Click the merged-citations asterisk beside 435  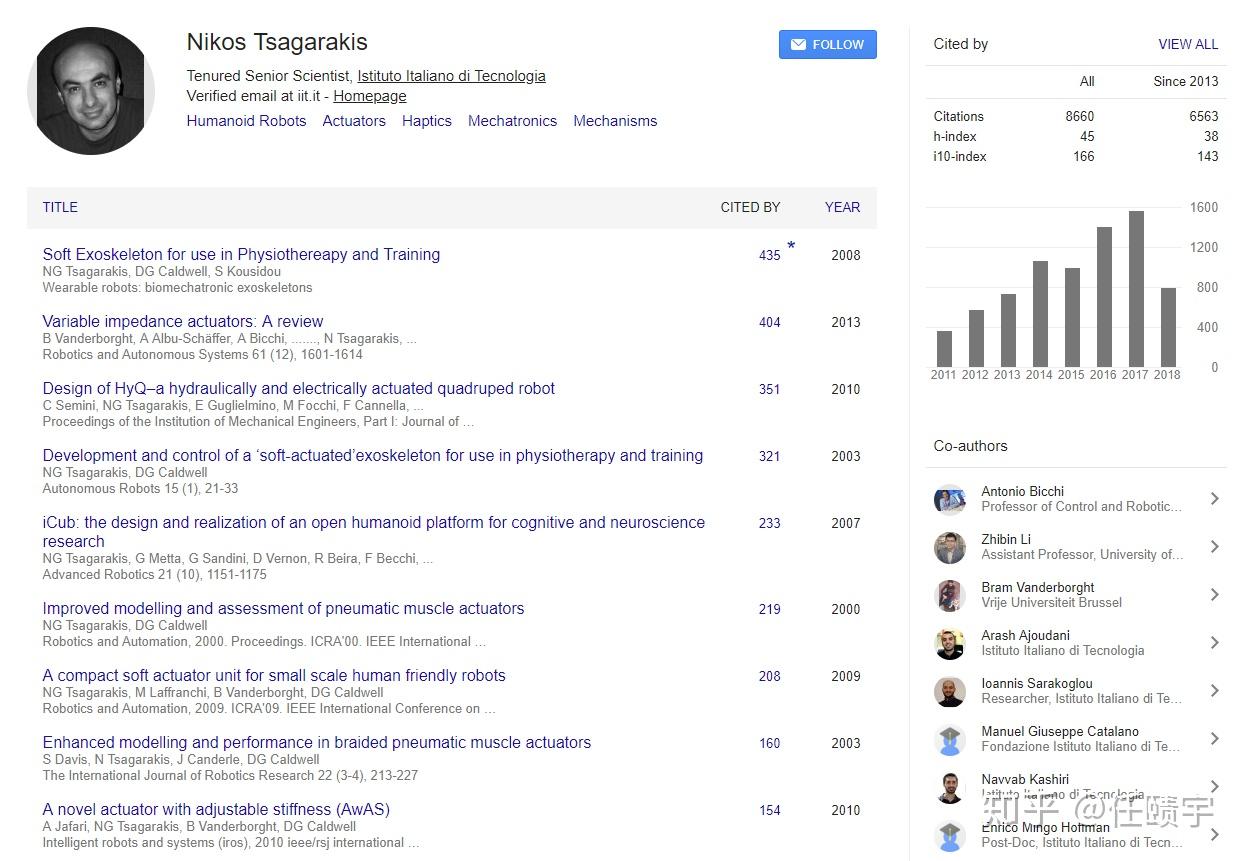click(791, 246)
